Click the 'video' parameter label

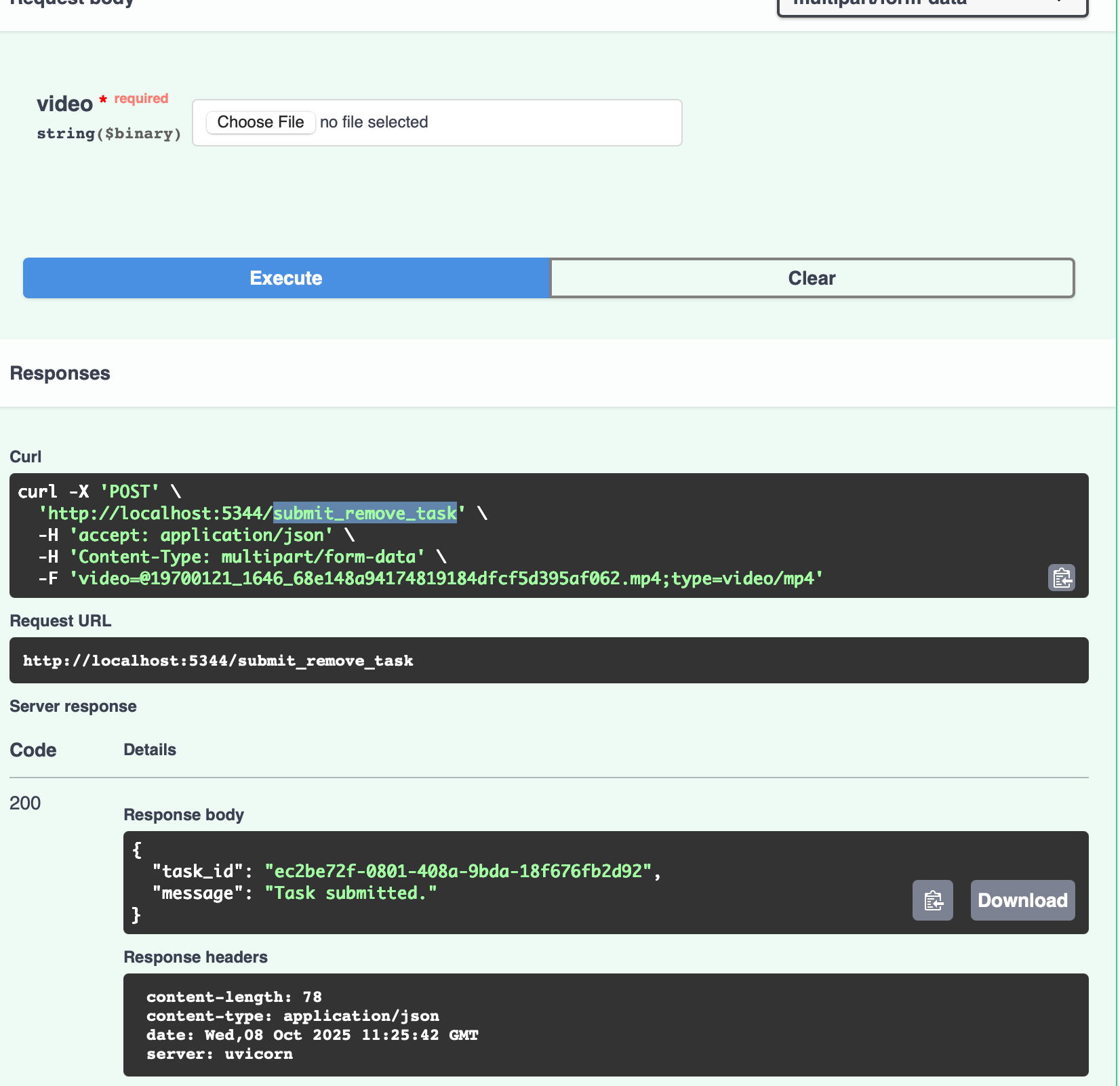click(64, 104)
